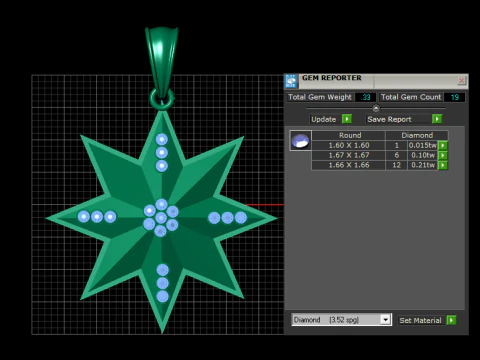Click the green arrow for 0.015tw row
480x360 pixels.
click(x=443, y=145)
